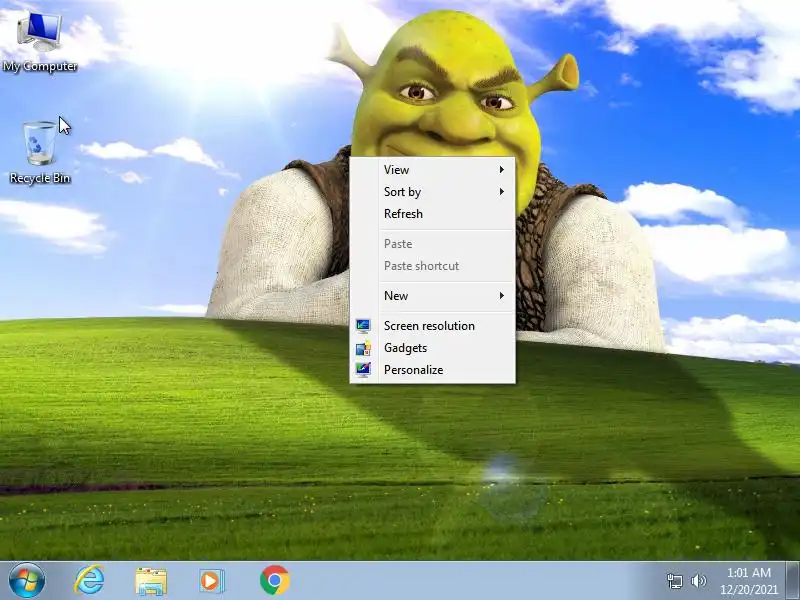Expand the View submenu arrow
This screenshot has height=600, width=800.
(502, 169)
